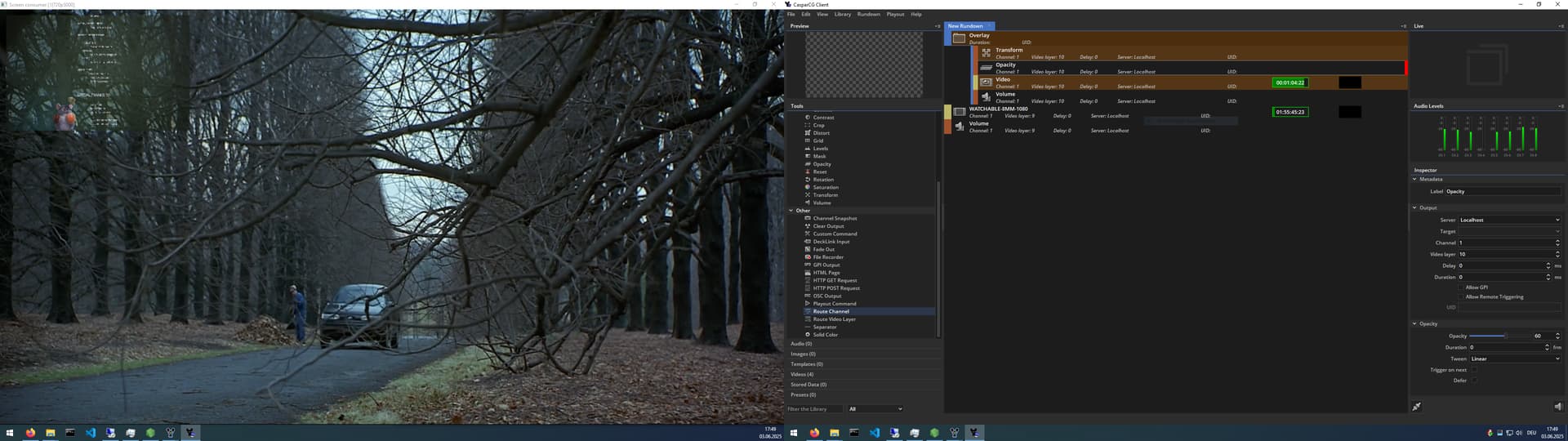Select the Channel Snapshot tool
Screen dimensions: 1568x441
835,218
